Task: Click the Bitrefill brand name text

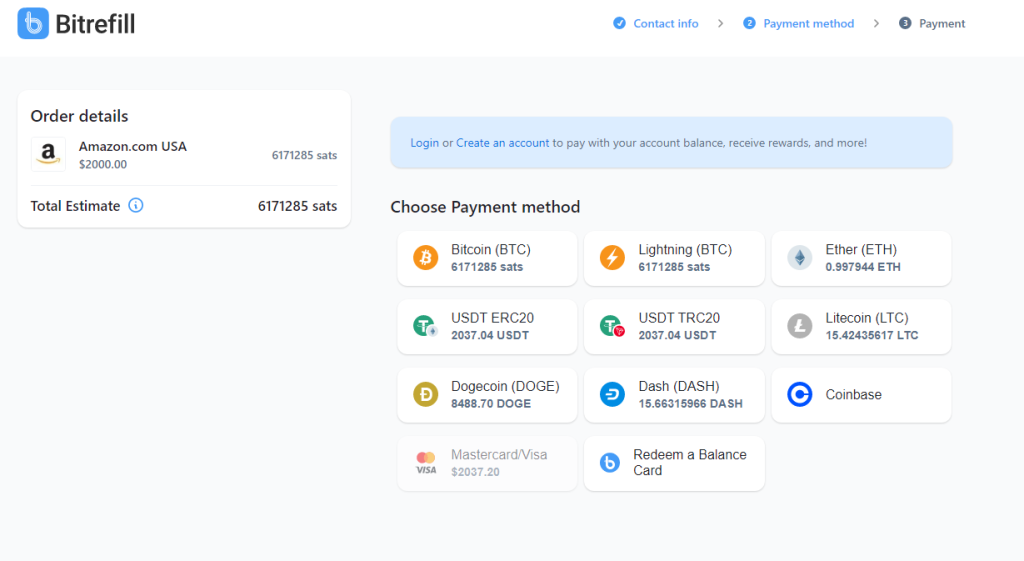Action: [x=95, y=24]
